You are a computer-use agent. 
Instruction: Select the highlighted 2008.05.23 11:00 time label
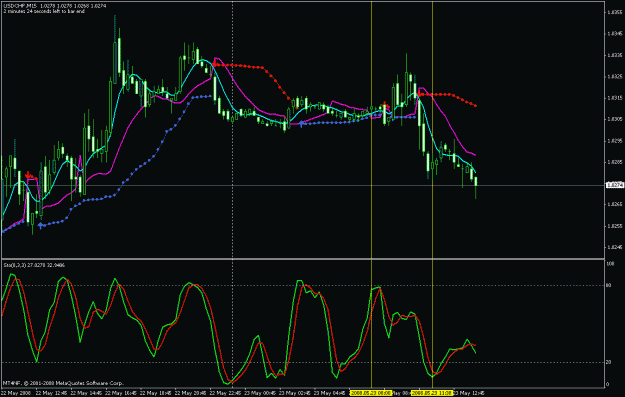click(x=432, y=393)
